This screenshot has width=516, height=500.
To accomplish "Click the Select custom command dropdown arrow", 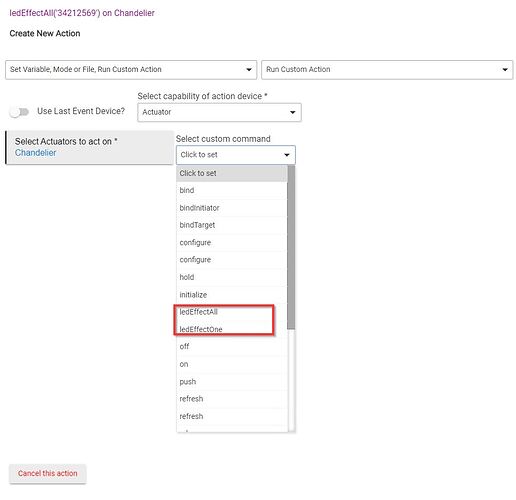I will pos(287,155).
